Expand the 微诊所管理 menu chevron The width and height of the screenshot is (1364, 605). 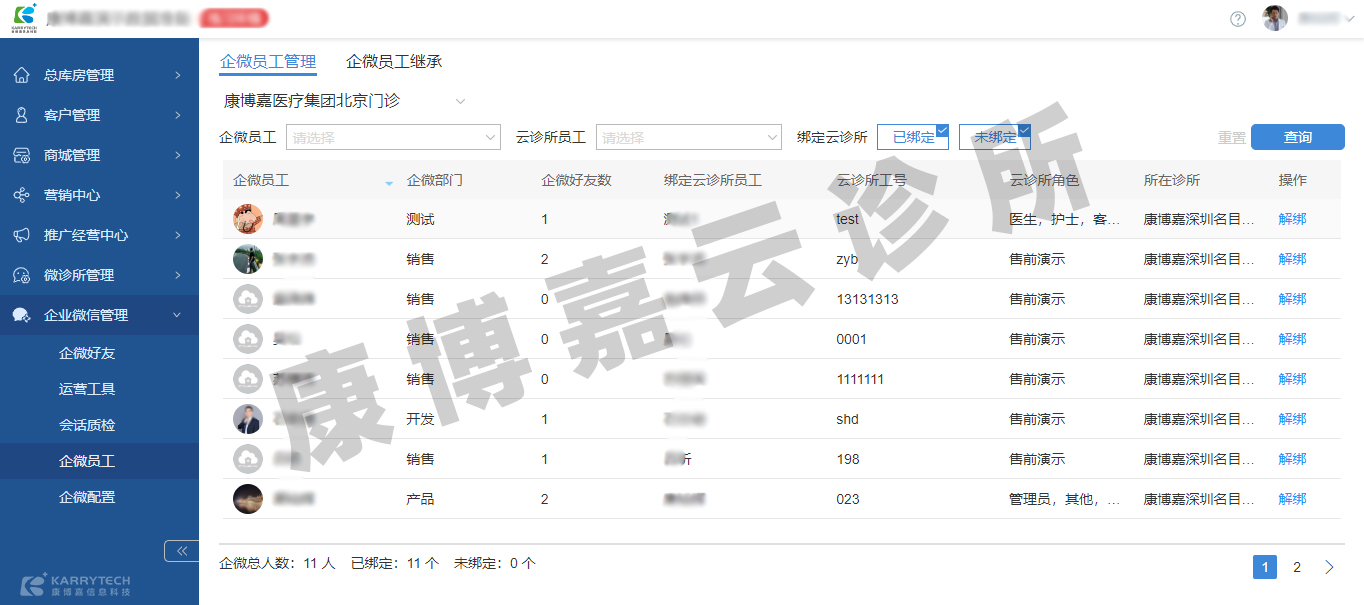[177, 275]
